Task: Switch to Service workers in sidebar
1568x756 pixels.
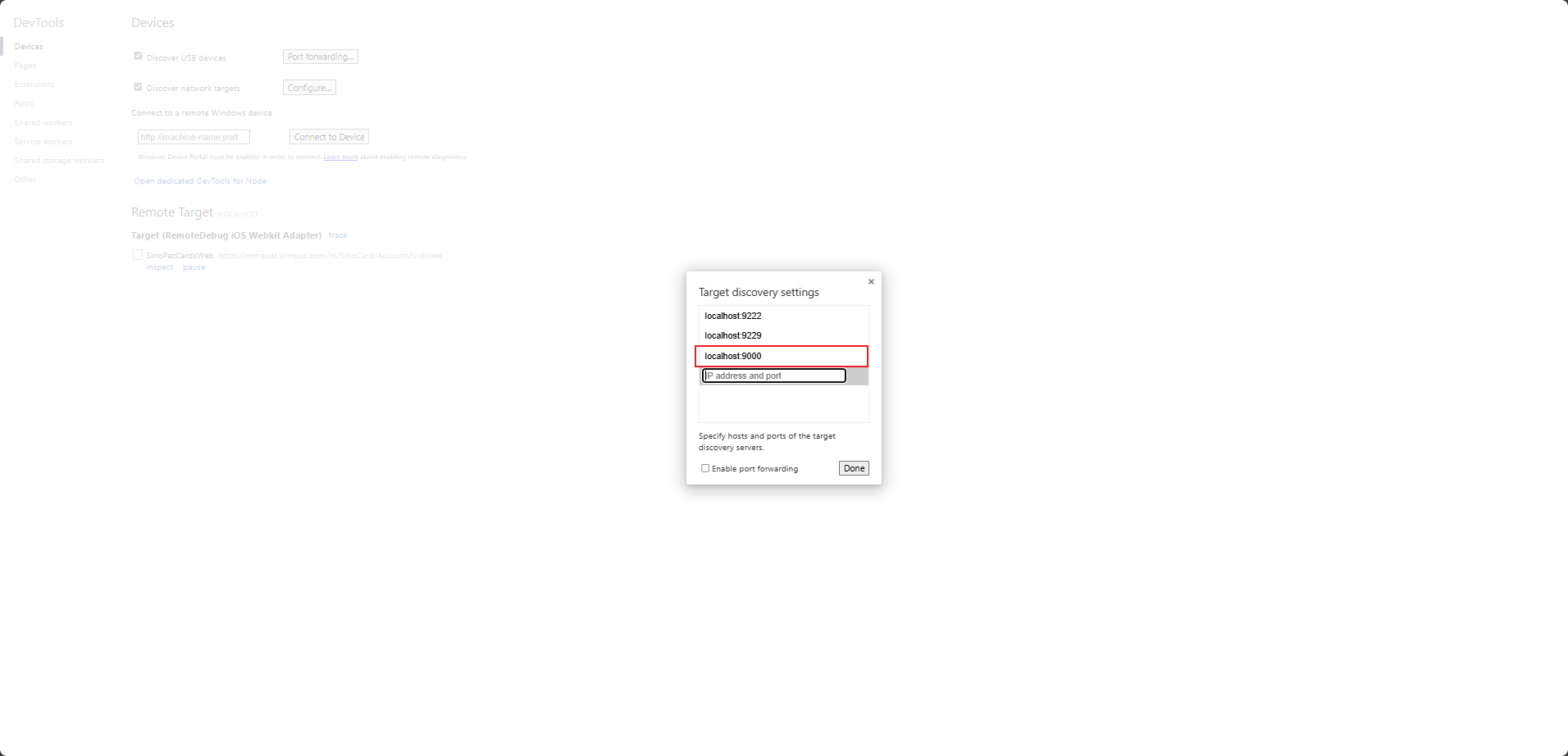Action: (x=43, y=142)
